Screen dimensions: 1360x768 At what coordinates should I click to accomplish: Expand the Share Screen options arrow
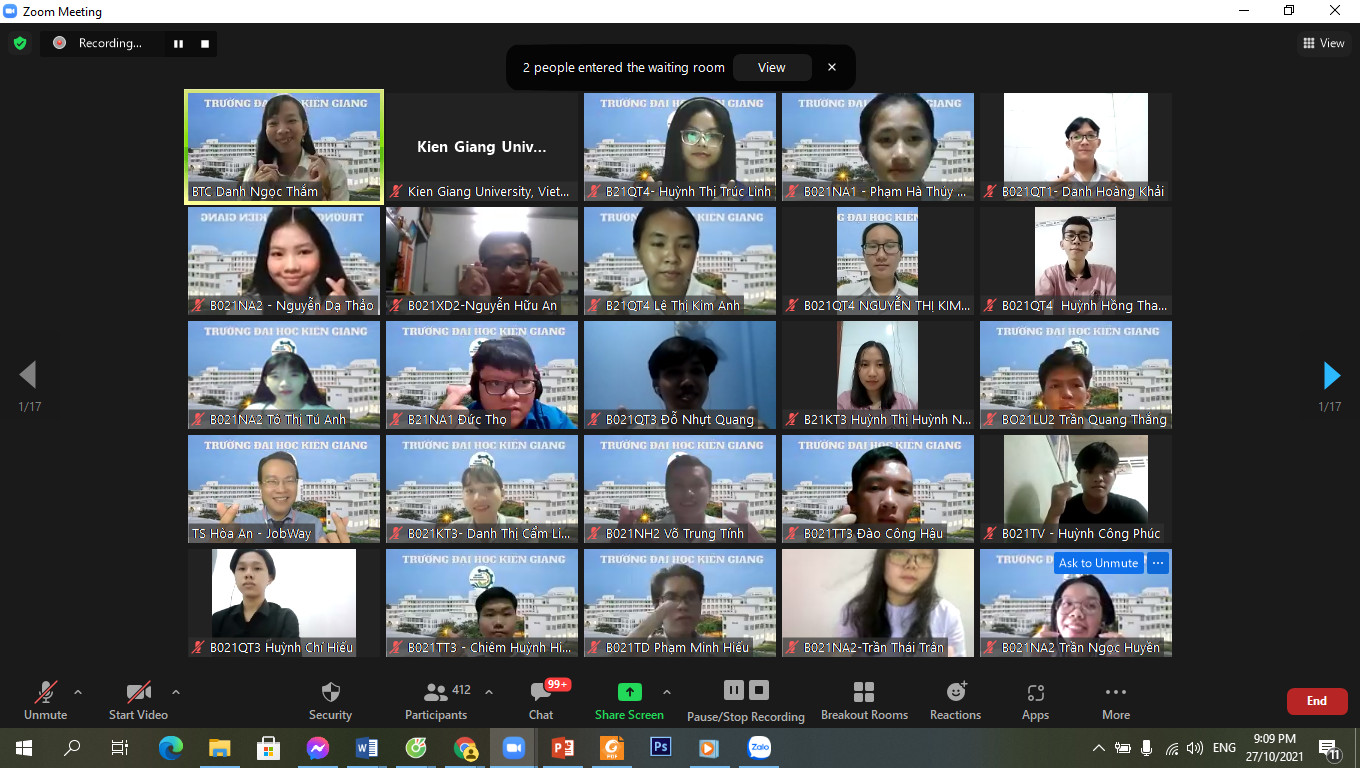click(x=667, y=692)
